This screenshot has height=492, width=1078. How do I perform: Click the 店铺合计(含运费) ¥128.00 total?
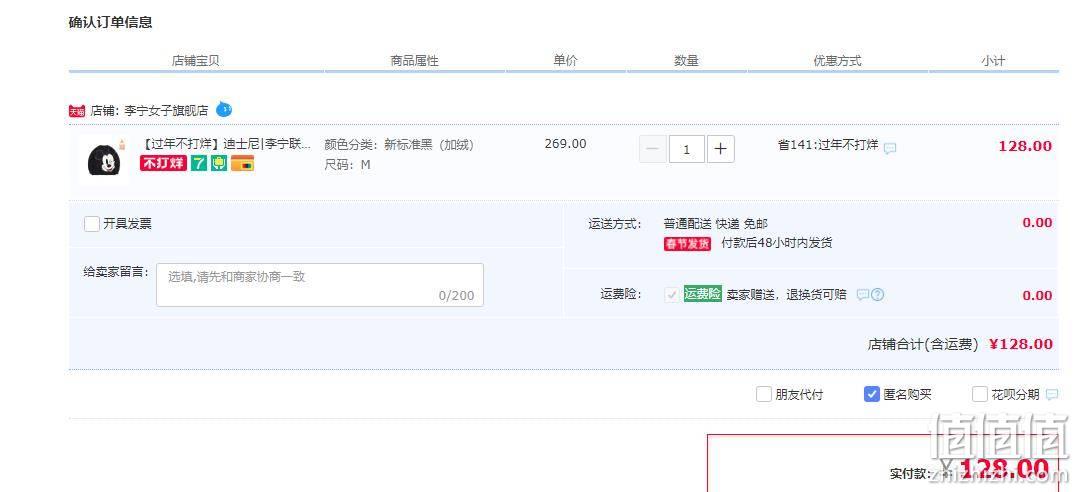point(960,344)
